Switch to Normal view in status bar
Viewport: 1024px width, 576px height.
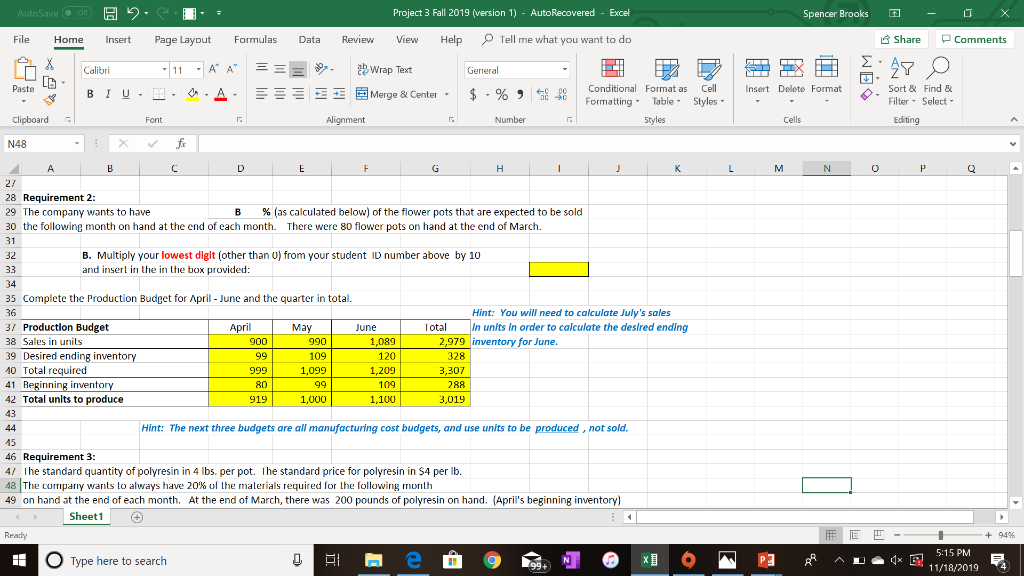coord(831,535)
